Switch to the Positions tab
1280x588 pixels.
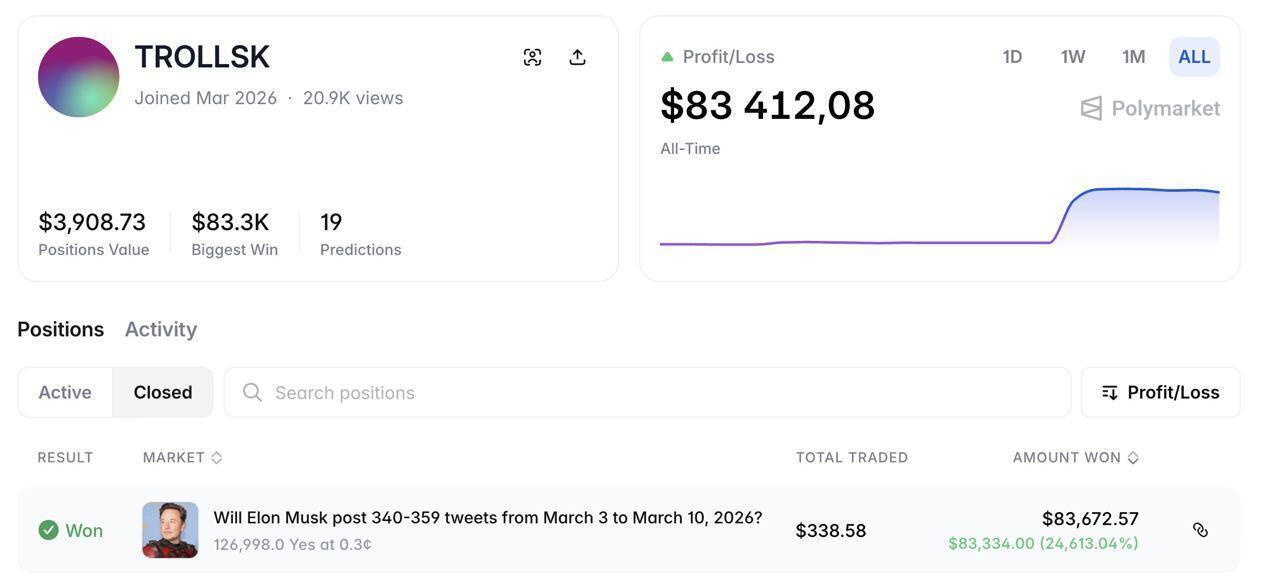(60, 329)
